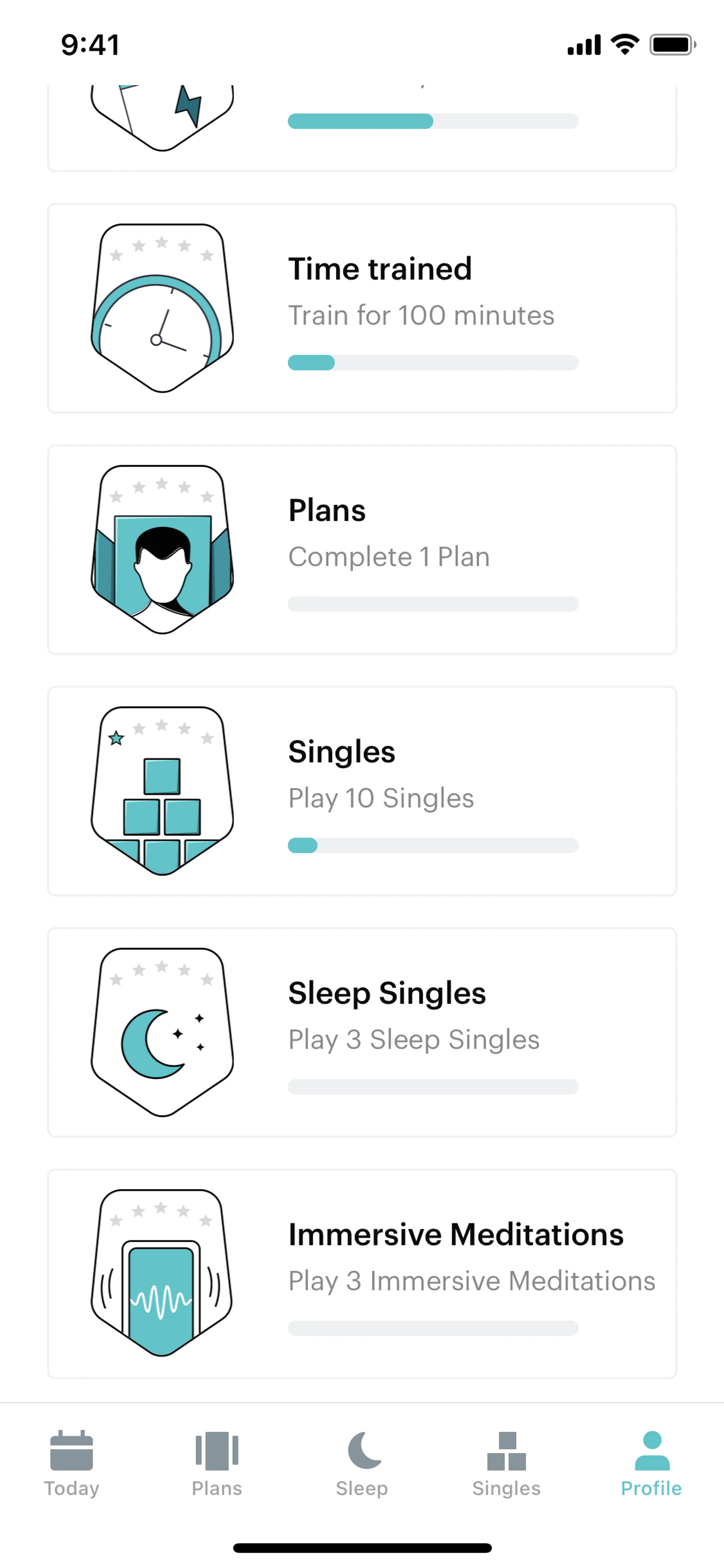The width and height of the screenshot is (724, 1568).
Task: Tap "Complete 1 Plan" text
Action: click(389, 557)
